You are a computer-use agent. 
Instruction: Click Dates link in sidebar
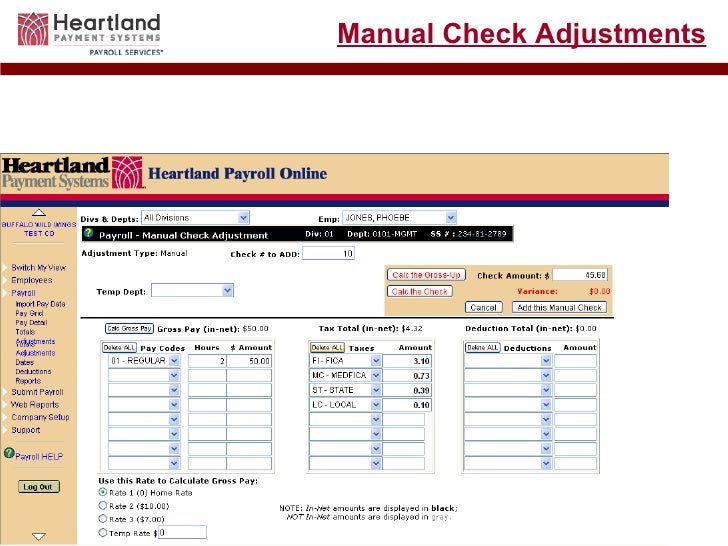pos(25,362)
